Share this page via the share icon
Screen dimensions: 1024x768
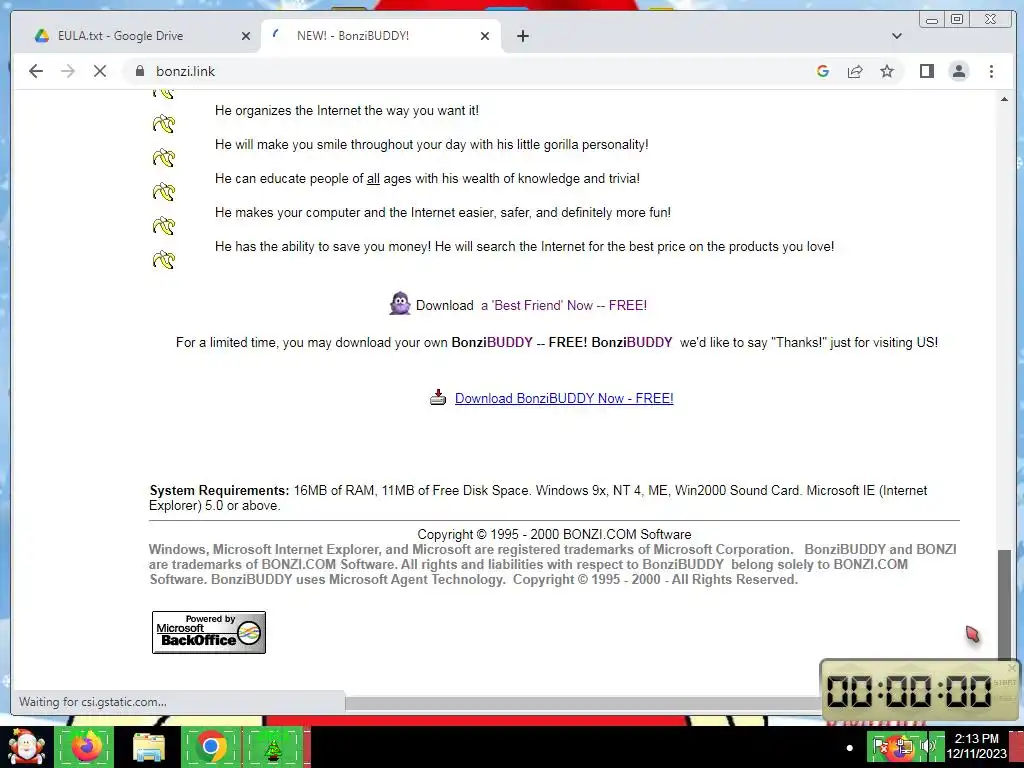(x=855, y=71)
